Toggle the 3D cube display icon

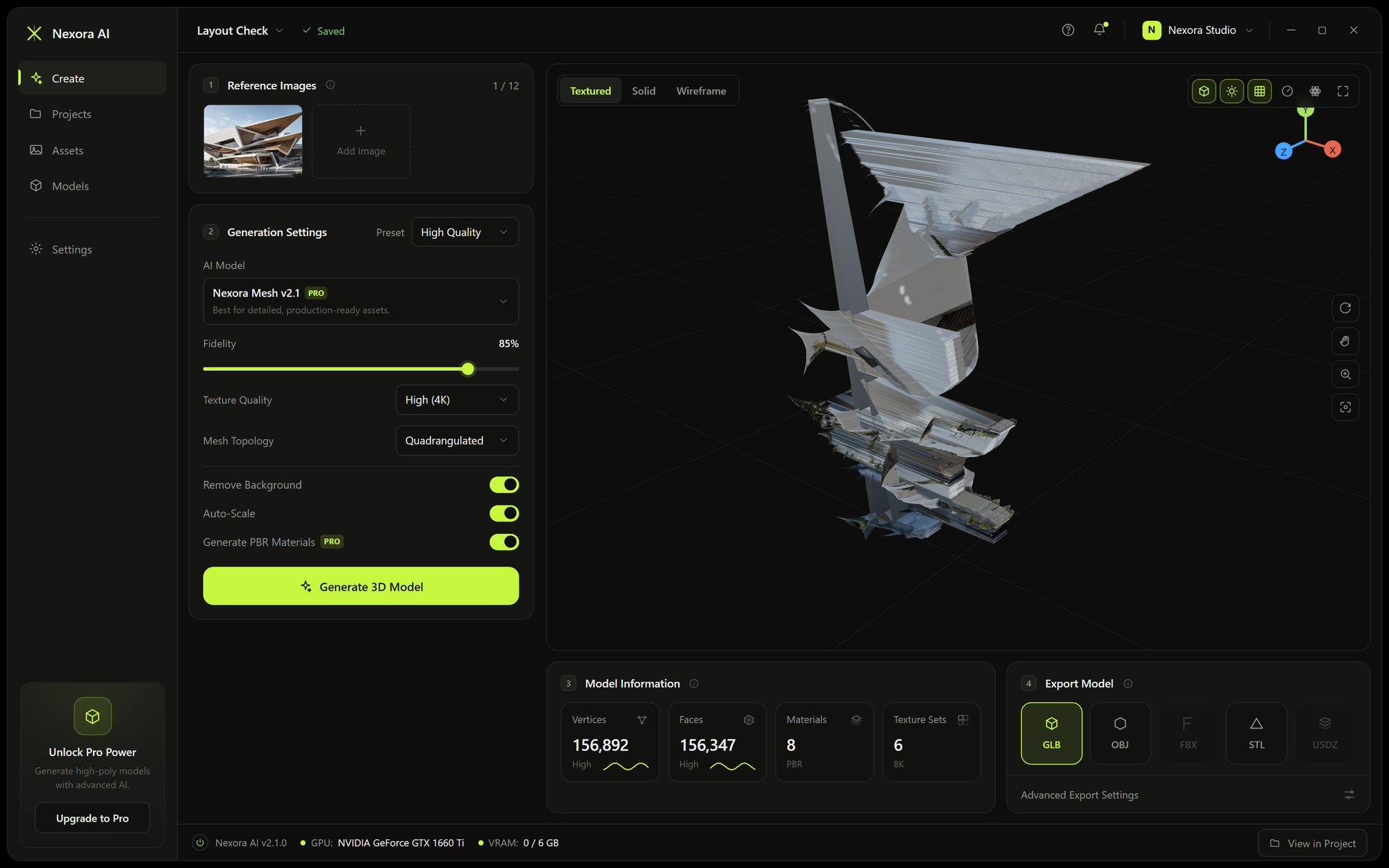point(1204,91)
